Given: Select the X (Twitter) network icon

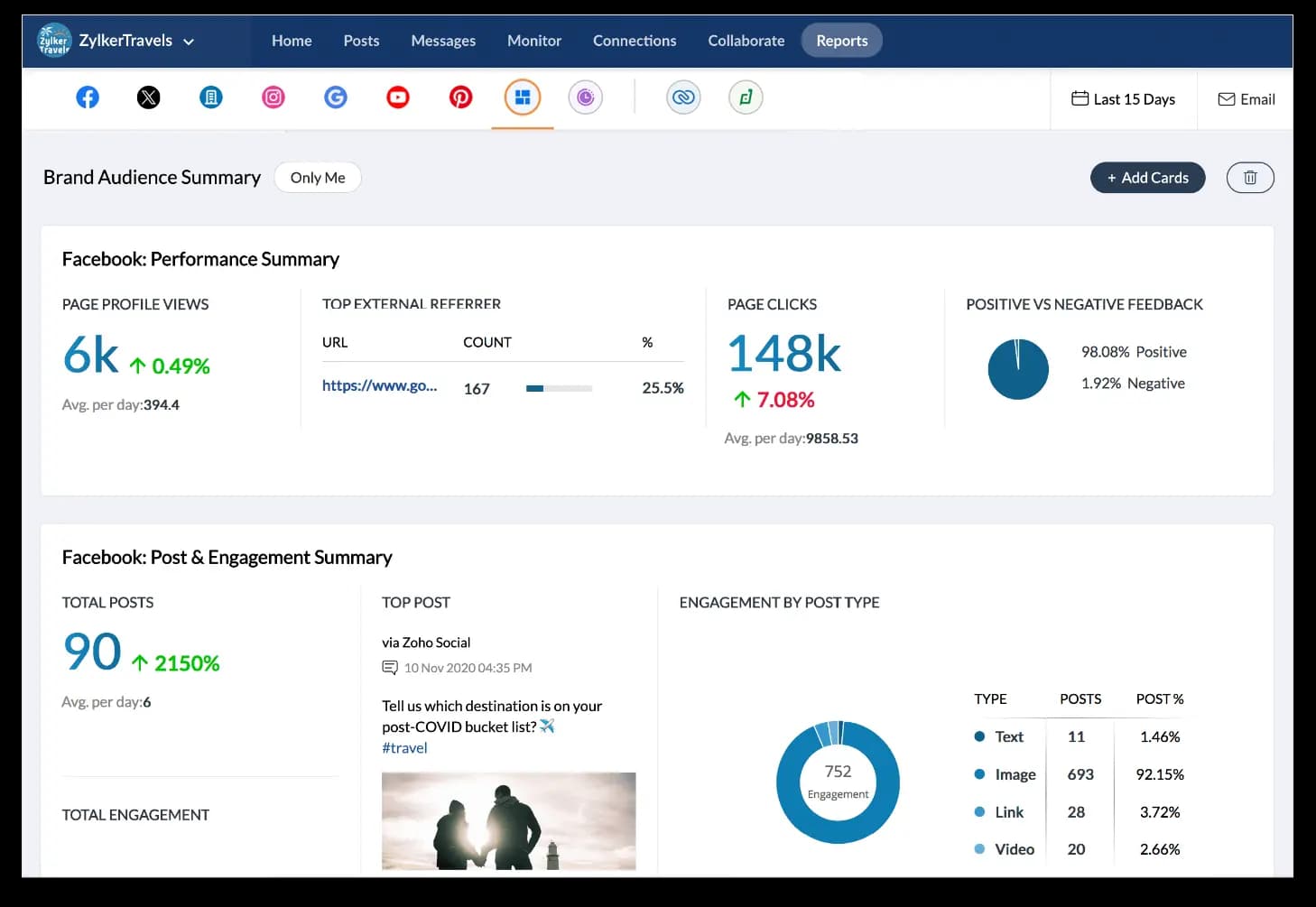Looking at the screenshot, I should point(148,97).
